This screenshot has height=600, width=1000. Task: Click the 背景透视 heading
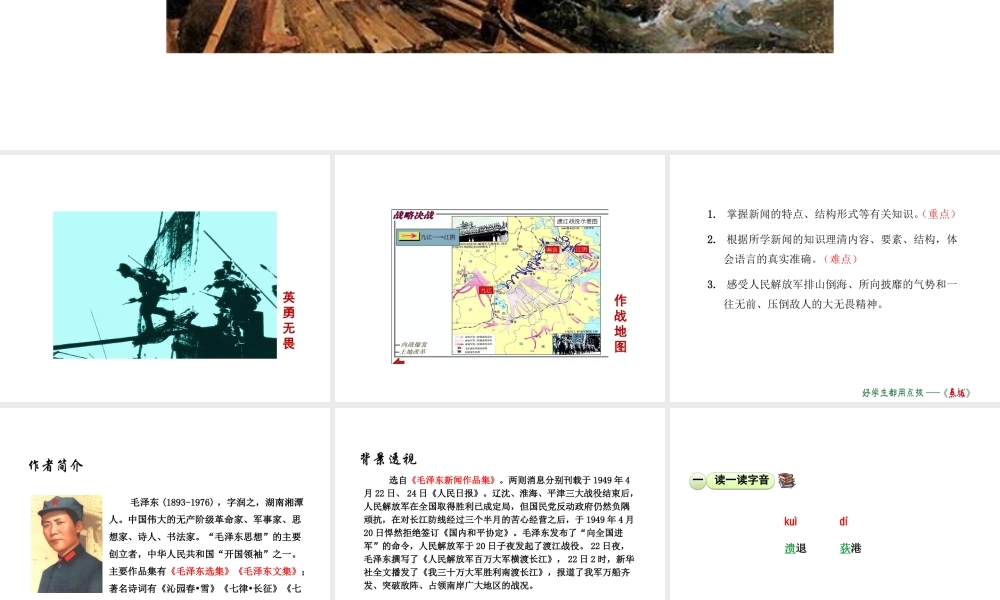pos(388,458)
